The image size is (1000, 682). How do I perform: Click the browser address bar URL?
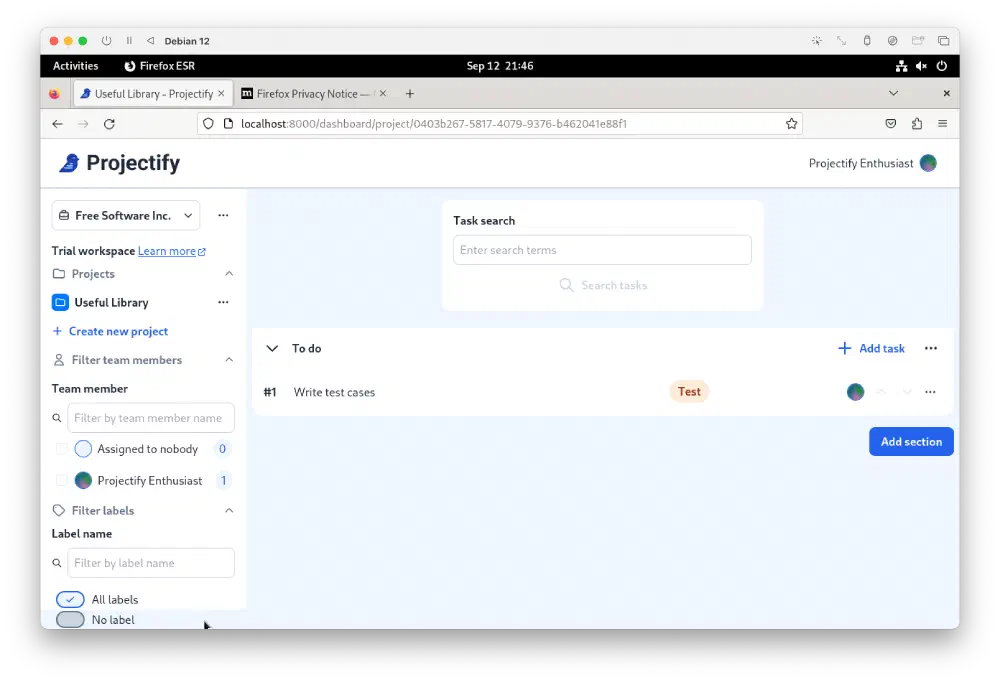pyautogui.click(x=434, y=124)
